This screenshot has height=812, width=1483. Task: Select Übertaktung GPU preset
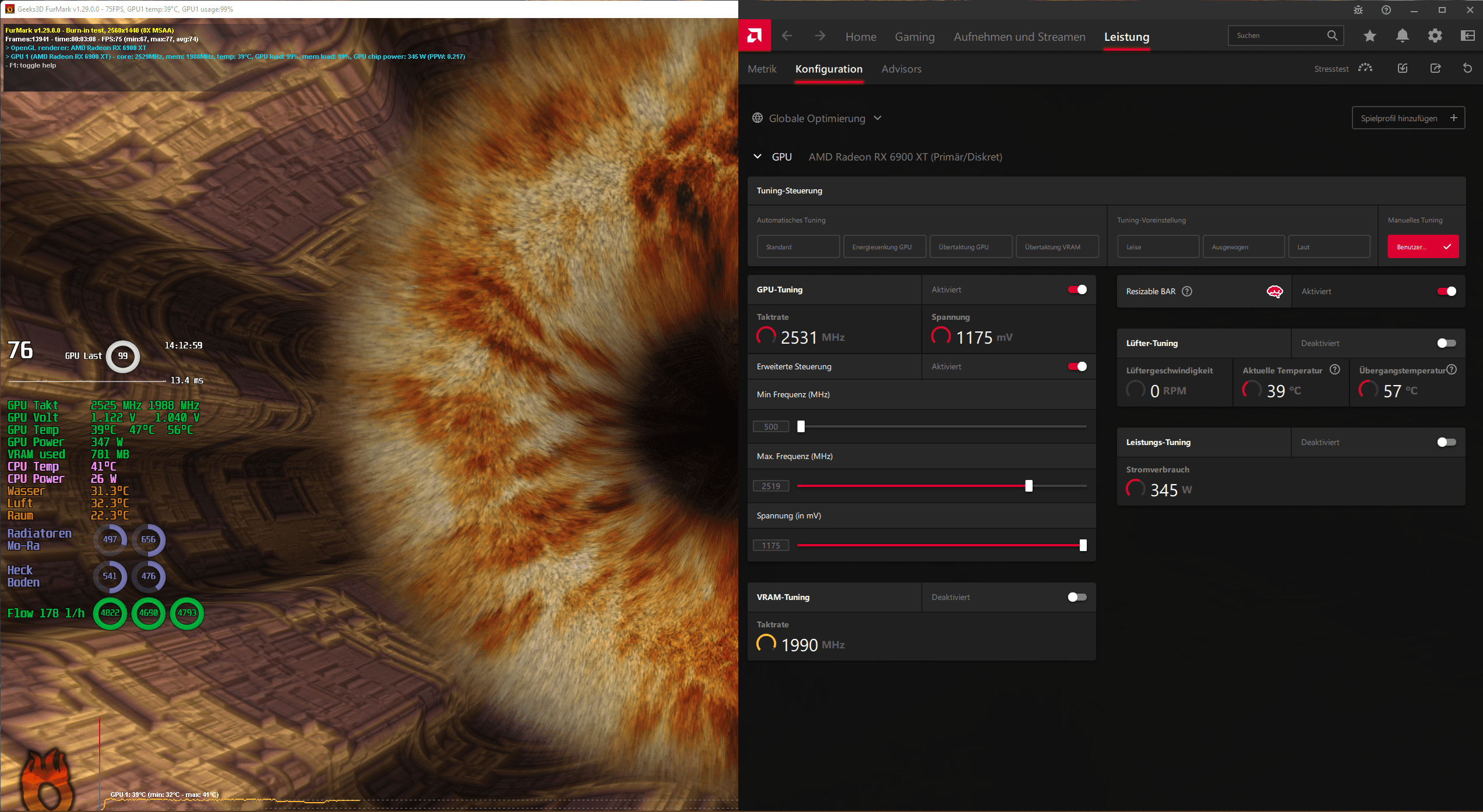coord(971,247)
